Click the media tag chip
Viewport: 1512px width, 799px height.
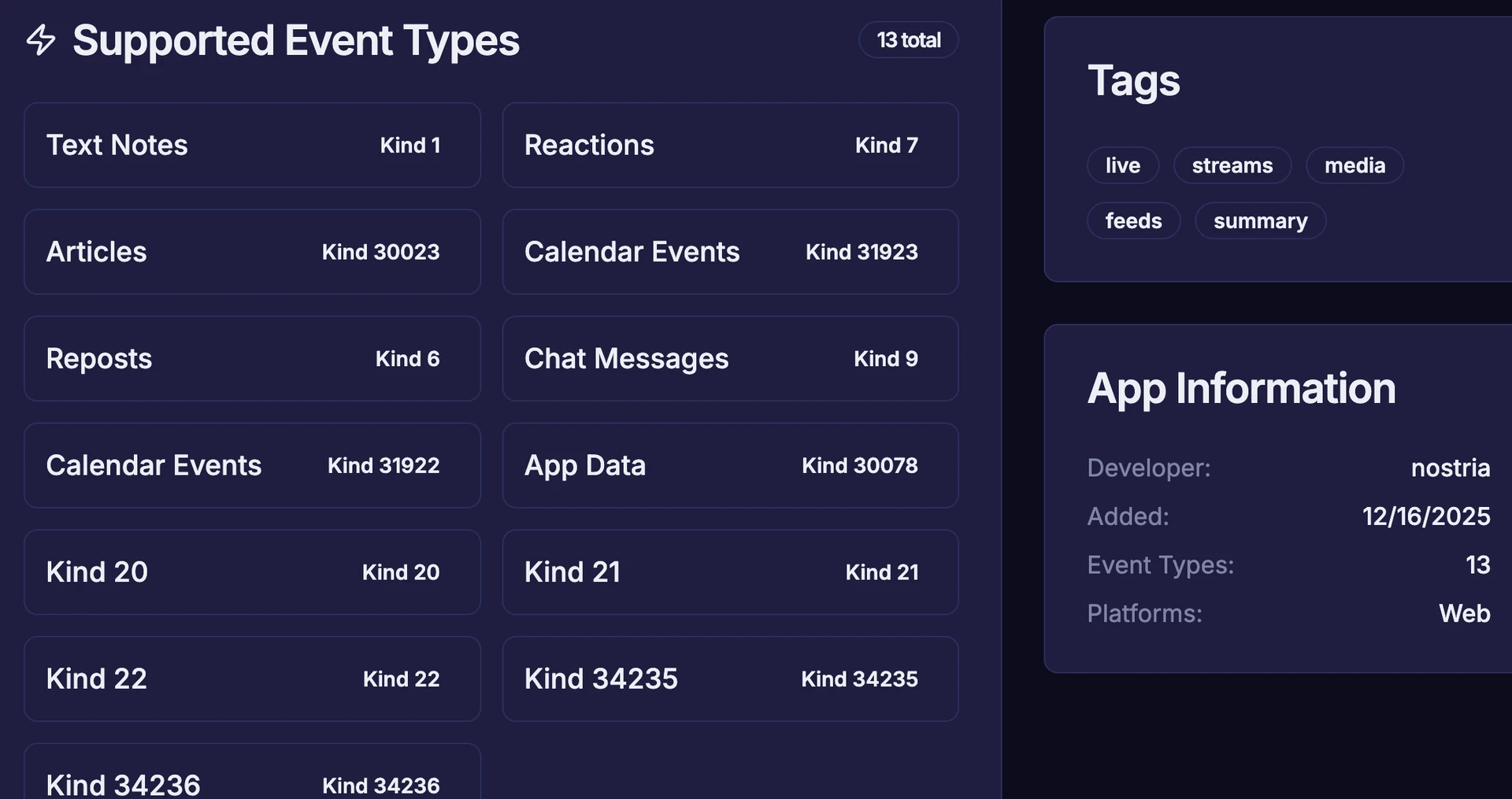1354,165
